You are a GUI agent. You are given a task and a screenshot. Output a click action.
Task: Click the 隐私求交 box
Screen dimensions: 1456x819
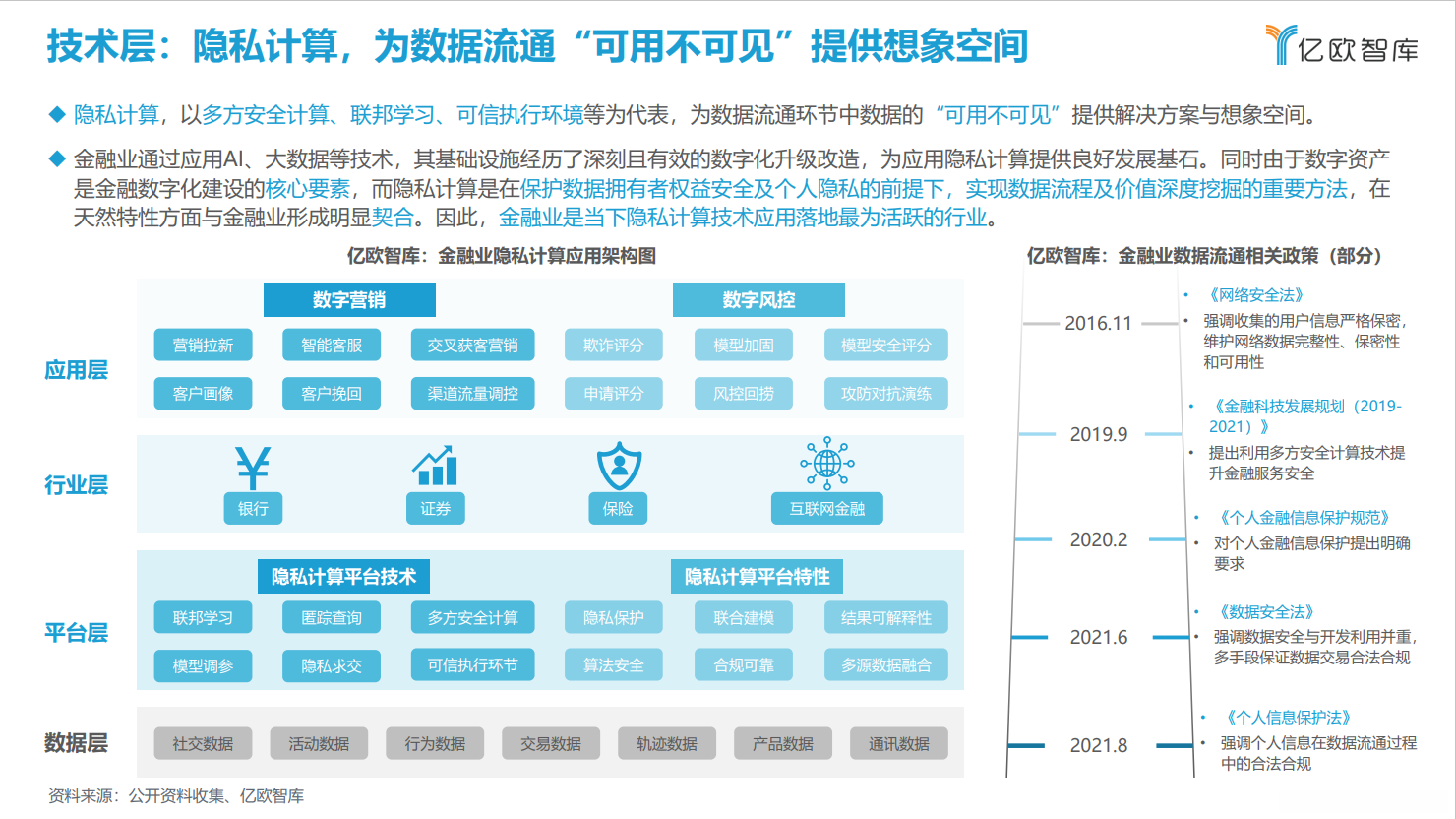[x=332, y=666]
